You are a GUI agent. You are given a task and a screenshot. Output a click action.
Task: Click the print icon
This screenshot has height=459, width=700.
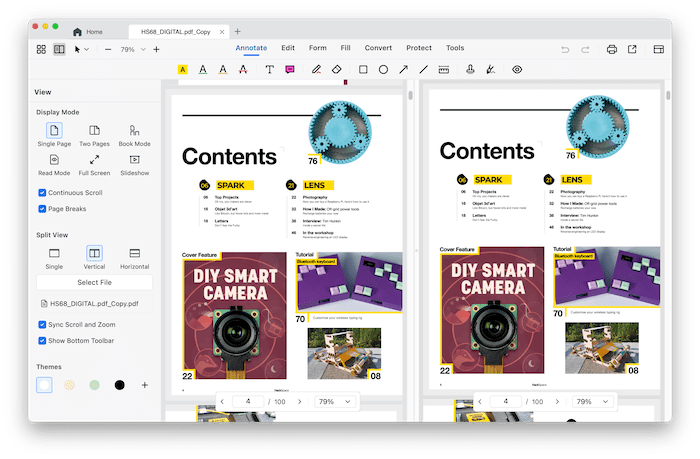tap(611, 49)
